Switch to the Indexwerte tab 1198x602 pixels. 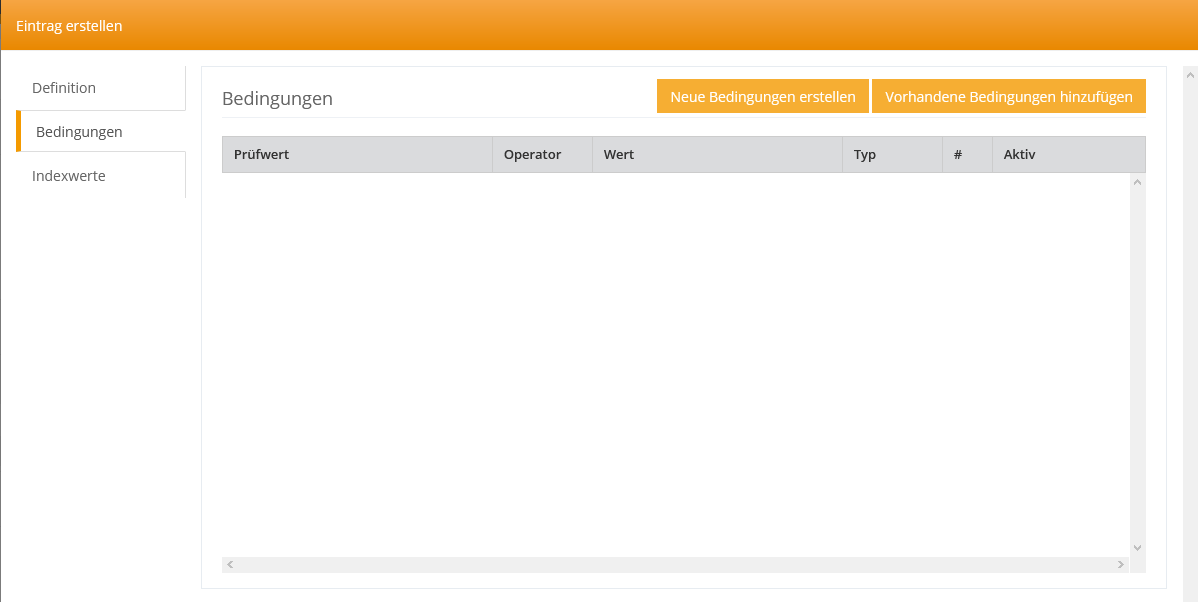(x=69, y=176)
